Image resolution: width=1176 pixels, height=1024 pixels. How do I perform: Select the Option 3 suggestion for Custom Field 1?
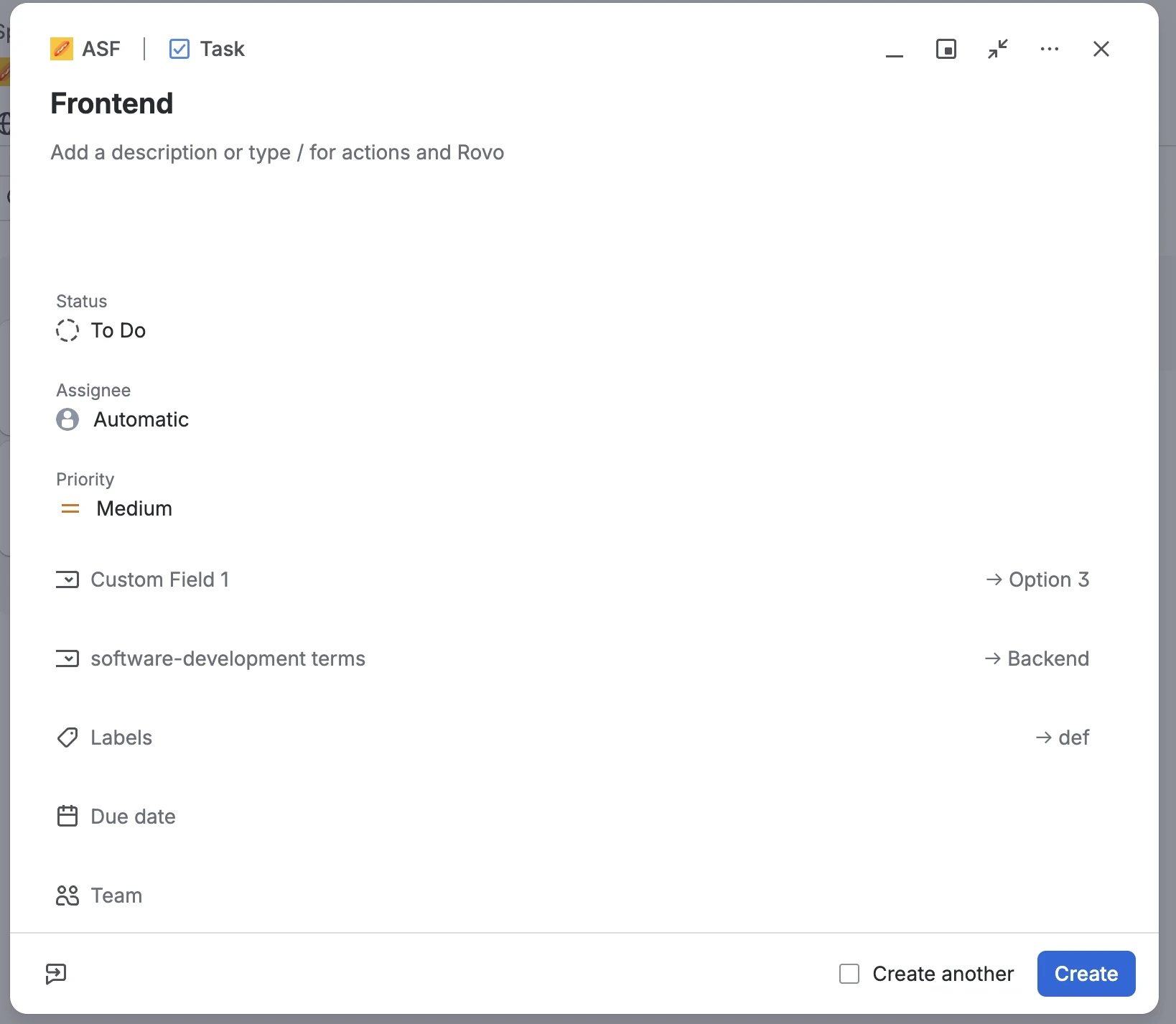[1037, 580]
